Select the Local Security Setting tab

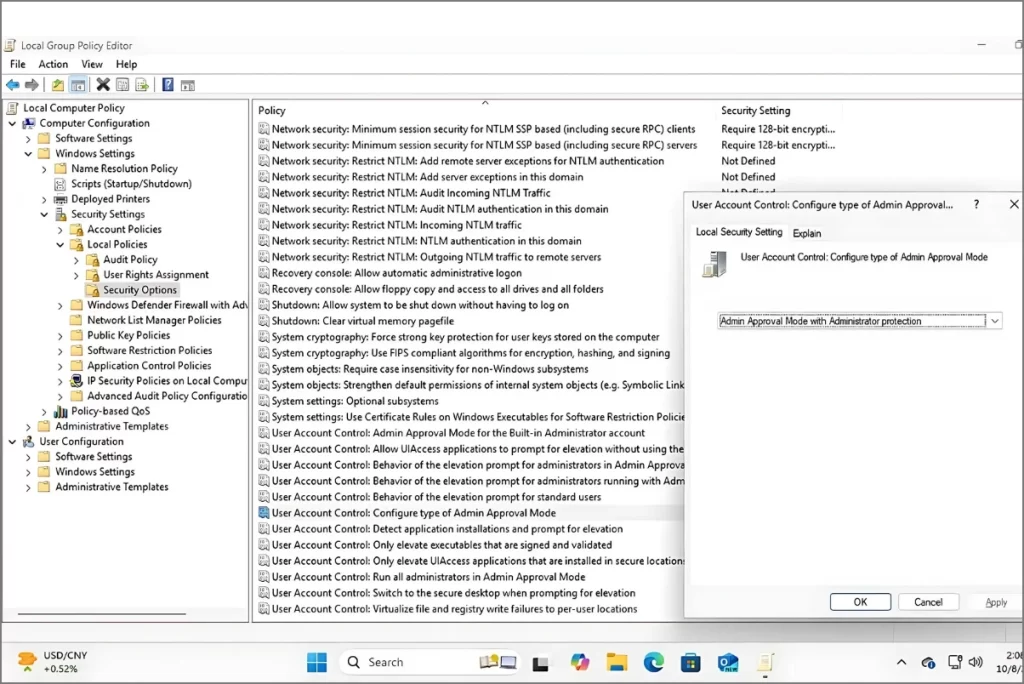[739, 232]
